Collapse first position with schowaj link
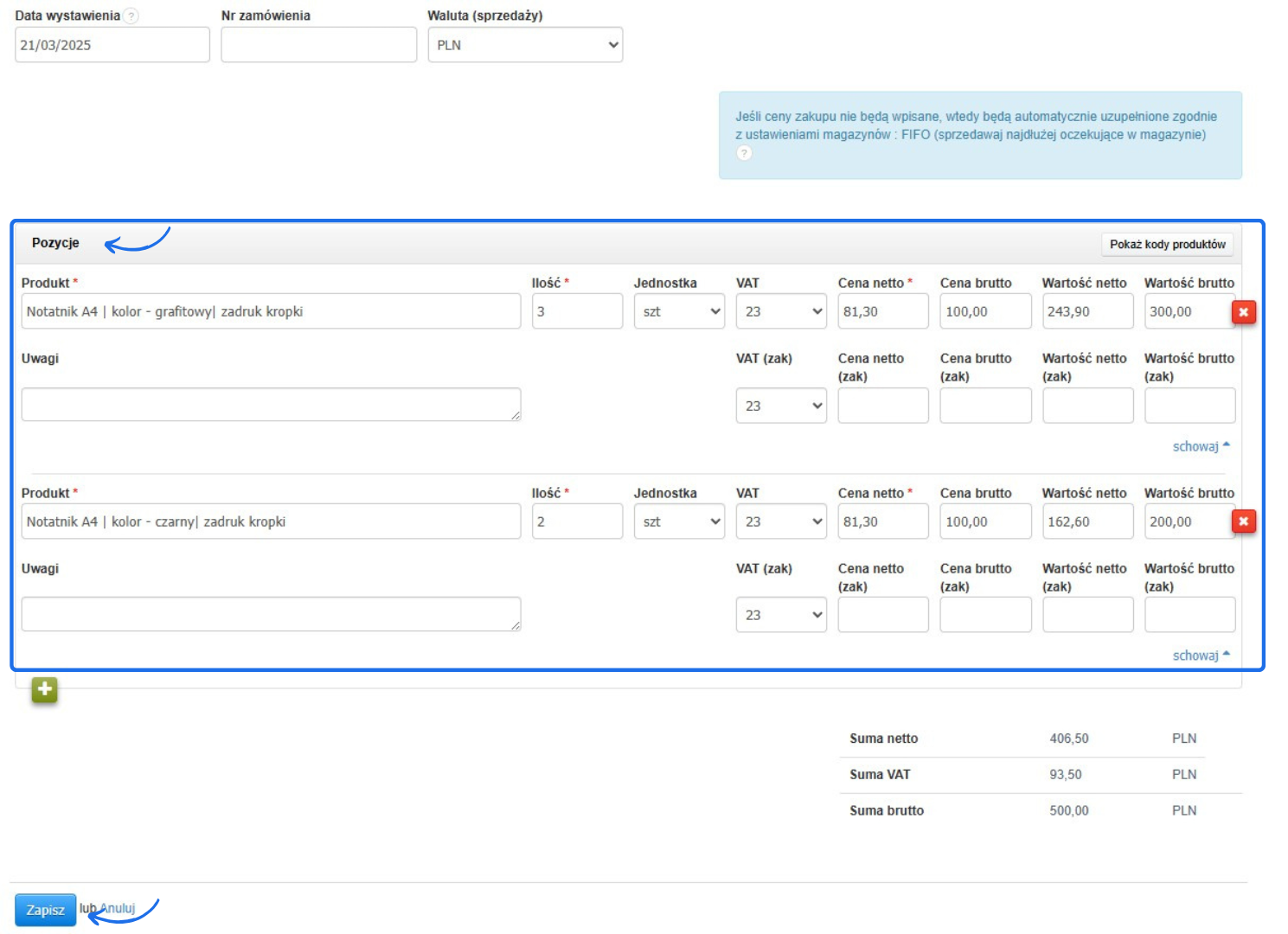 pos(1200,446)
